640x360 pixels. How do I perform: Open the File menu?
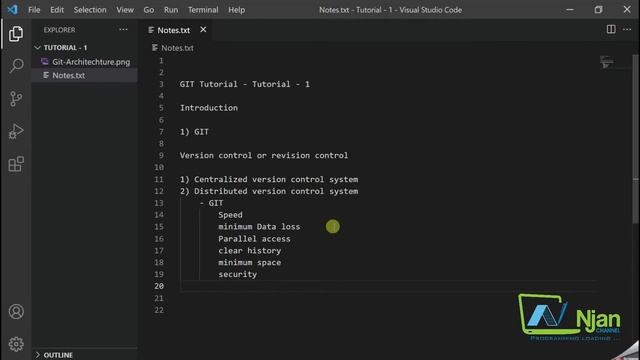click(x=34, y=10)
